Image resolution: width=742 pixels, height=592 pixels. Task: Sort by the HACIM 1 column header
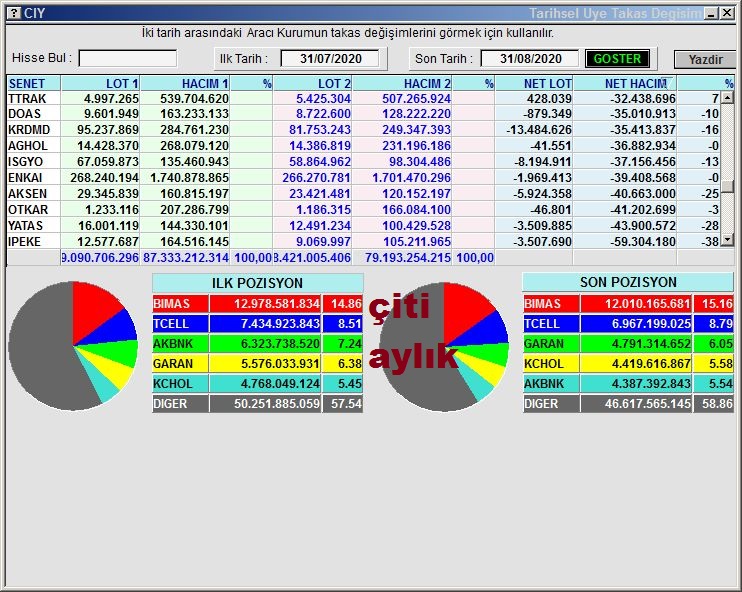click(x=185, y=84)
